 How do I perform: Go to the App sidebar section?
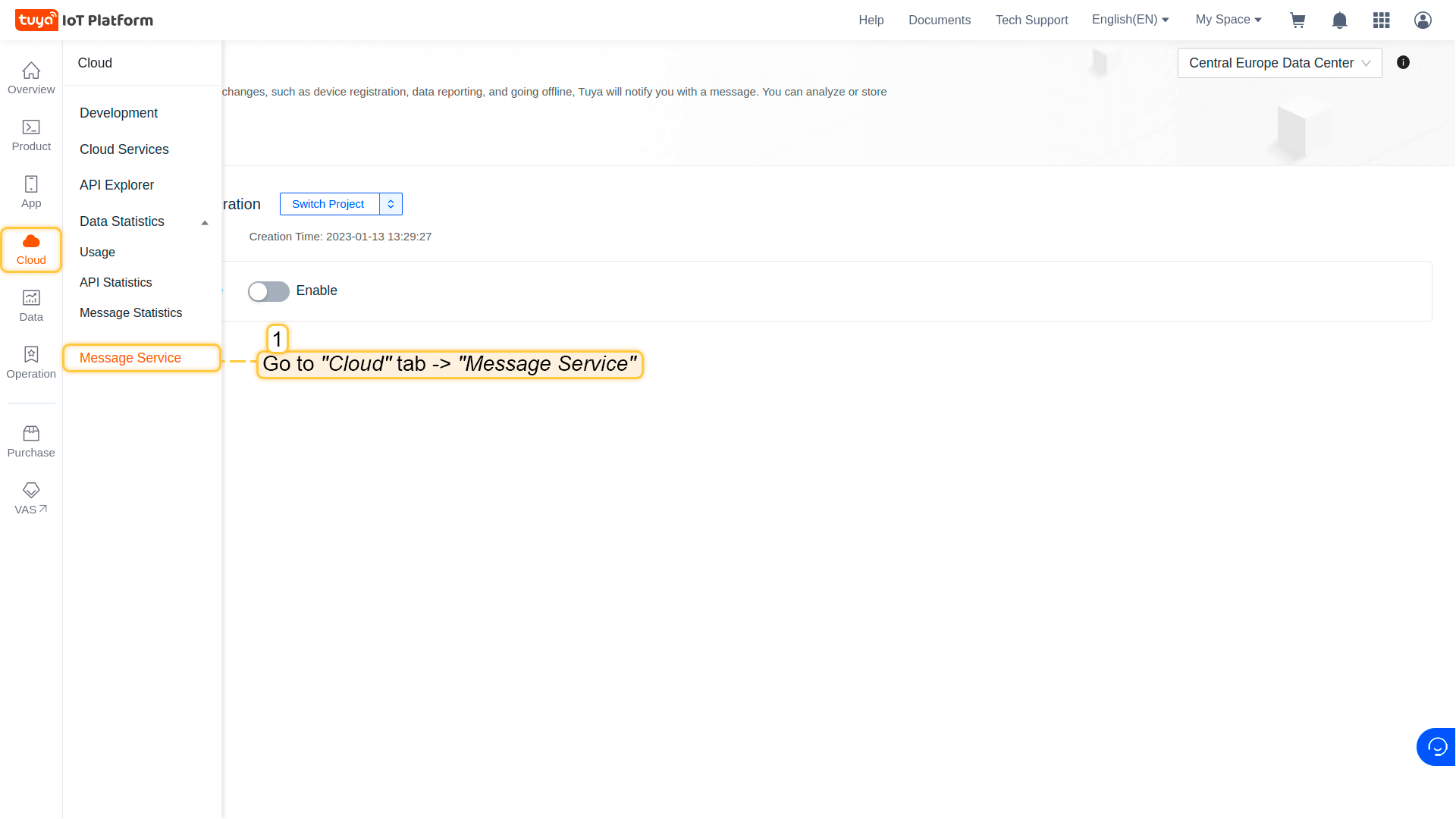[31, 192]
